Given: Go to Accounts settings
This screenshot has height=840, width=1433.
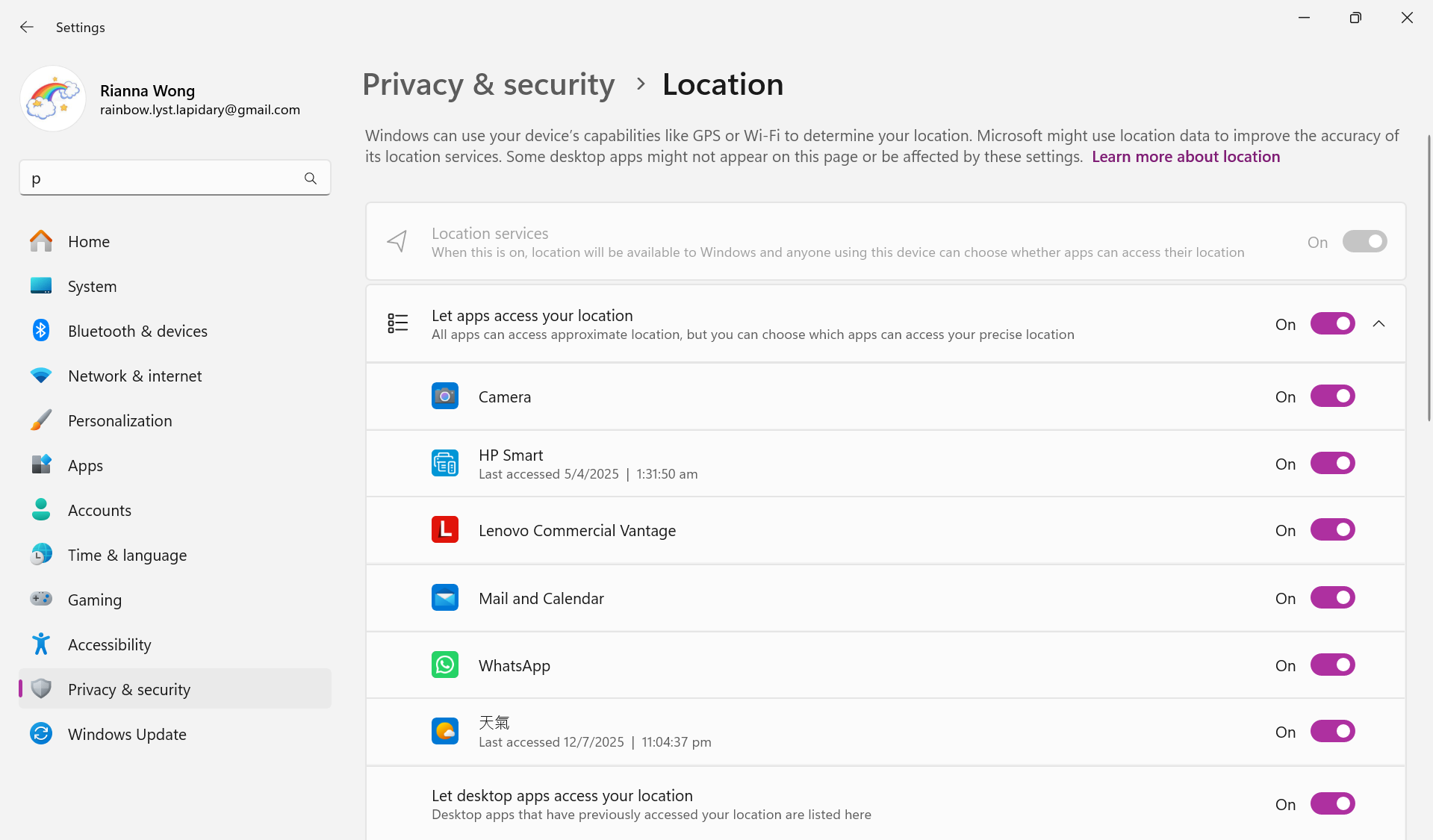Looking at the screenshot, I should coord(175,510).
